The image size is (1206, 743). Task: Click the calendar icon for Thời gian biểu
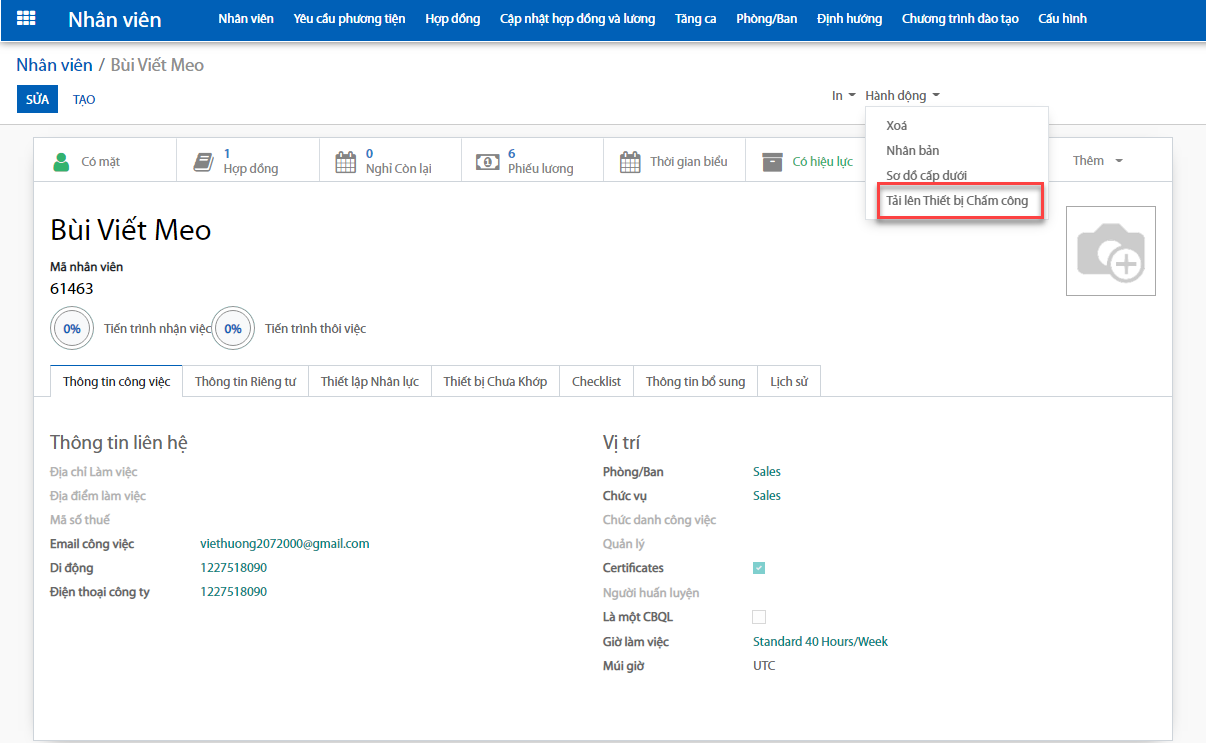(x=630, y=161)
